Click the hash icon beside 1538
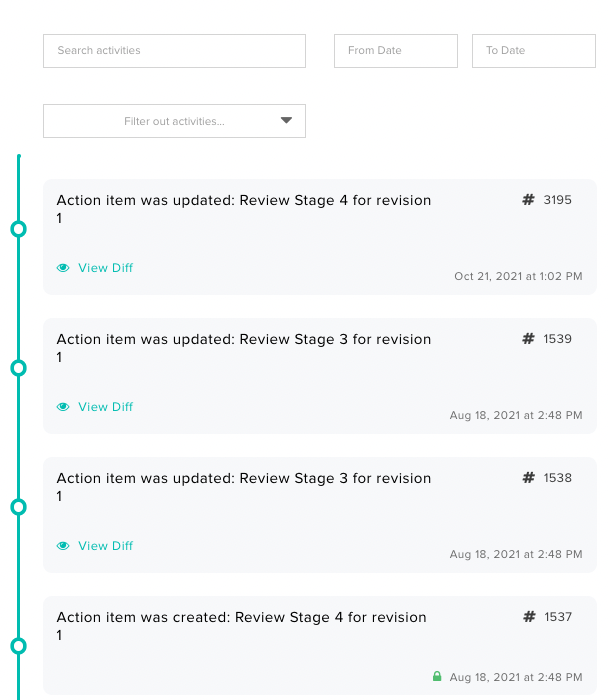The height and width of the screenshot is (700, 608). (x=528, y=478)
